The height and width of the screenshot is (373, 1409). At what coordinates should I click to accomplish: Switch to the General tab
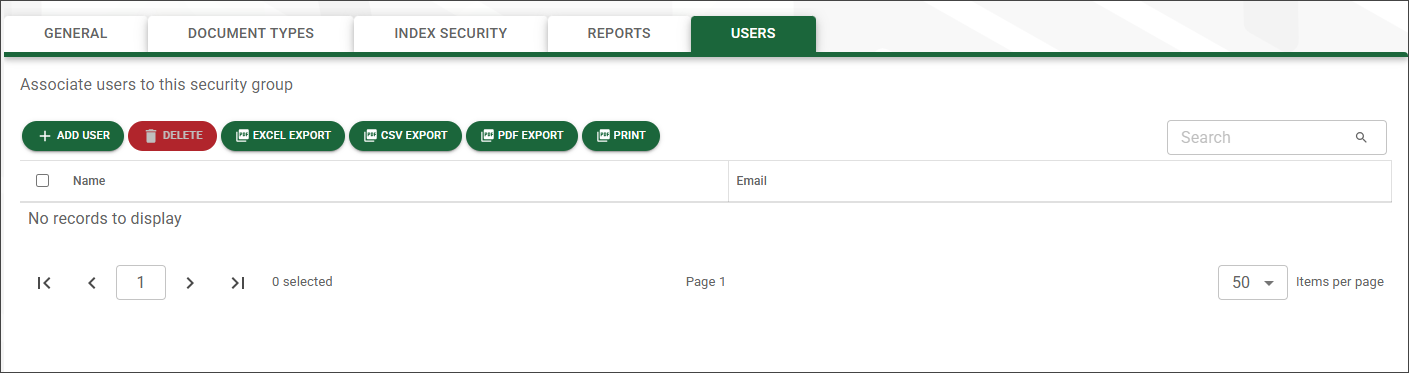(x=76, y=33)
